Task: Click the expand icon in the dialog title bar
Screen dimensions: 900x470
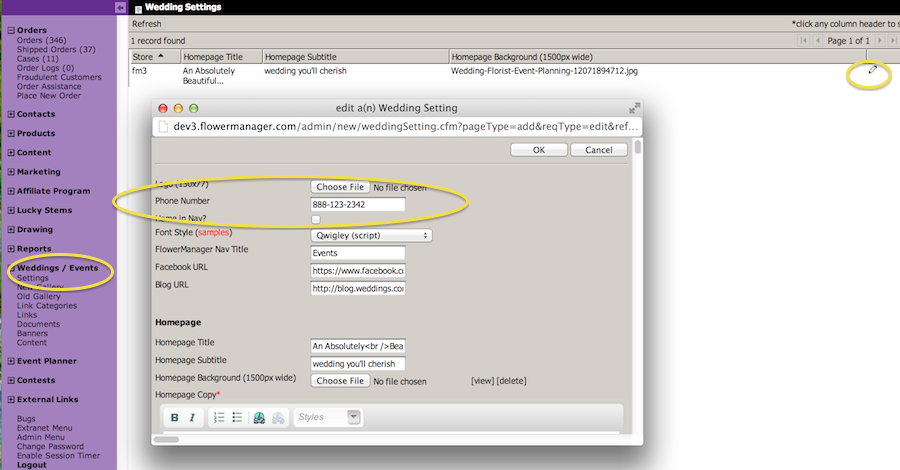Action: (x=634, y=108)
